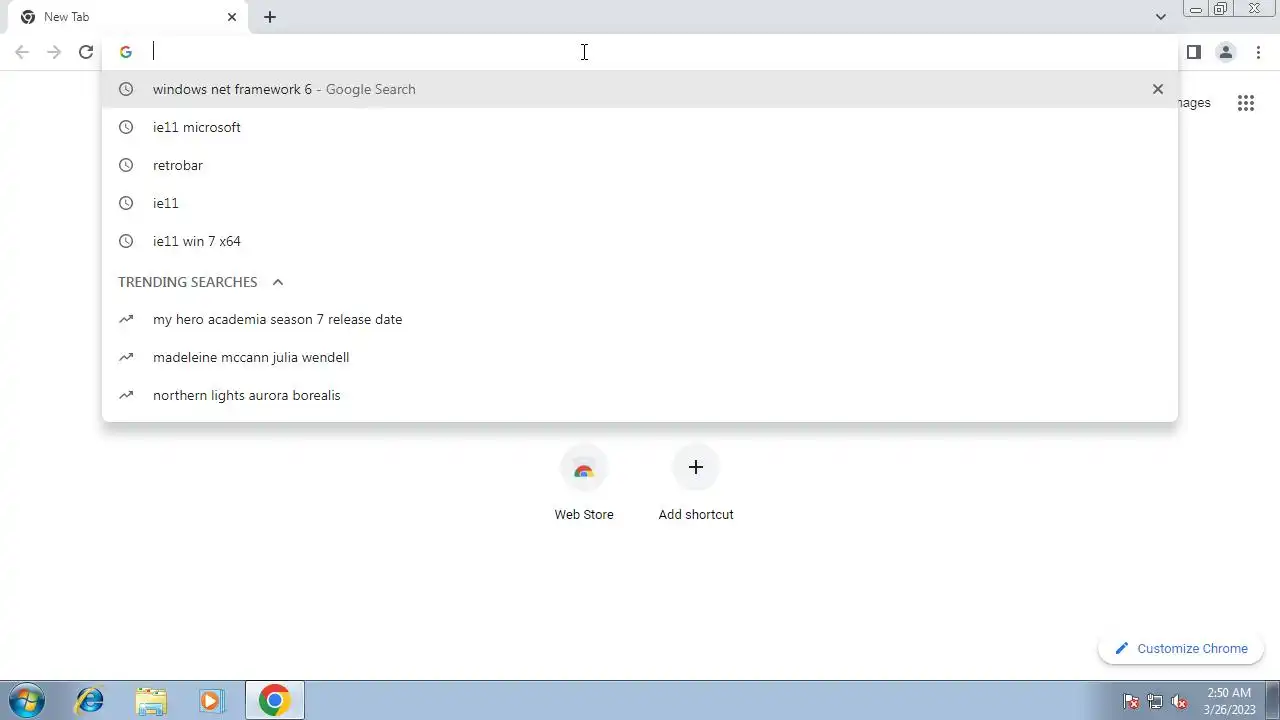
Task: Collapse the Trending Searches section
Action: (278, 282)
